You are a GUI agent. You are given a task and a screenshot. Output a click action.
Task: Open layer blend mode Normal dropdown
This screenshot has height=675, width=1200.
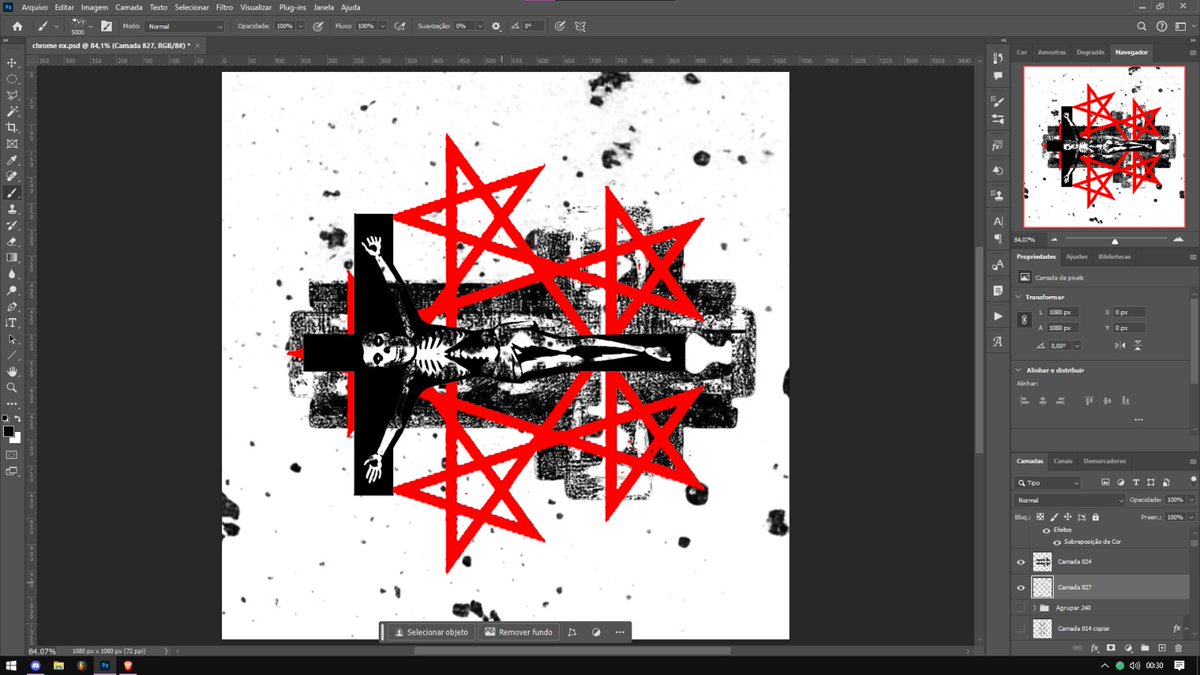tap(1070, 500)
